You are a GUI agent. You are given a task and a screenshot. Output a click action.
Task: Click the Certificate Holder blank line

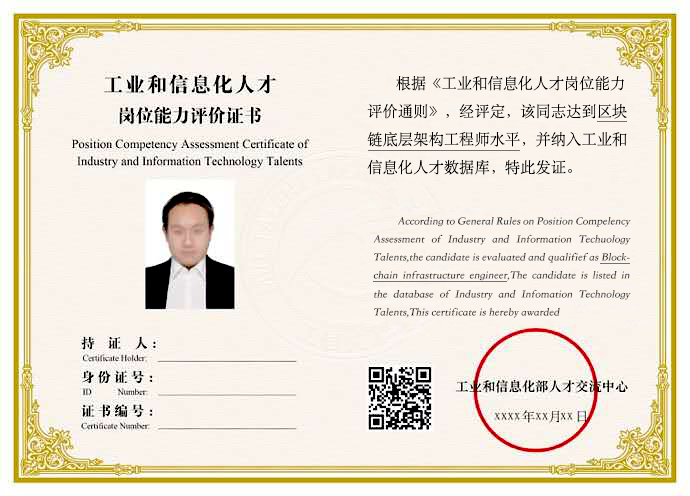coord(227,361)
